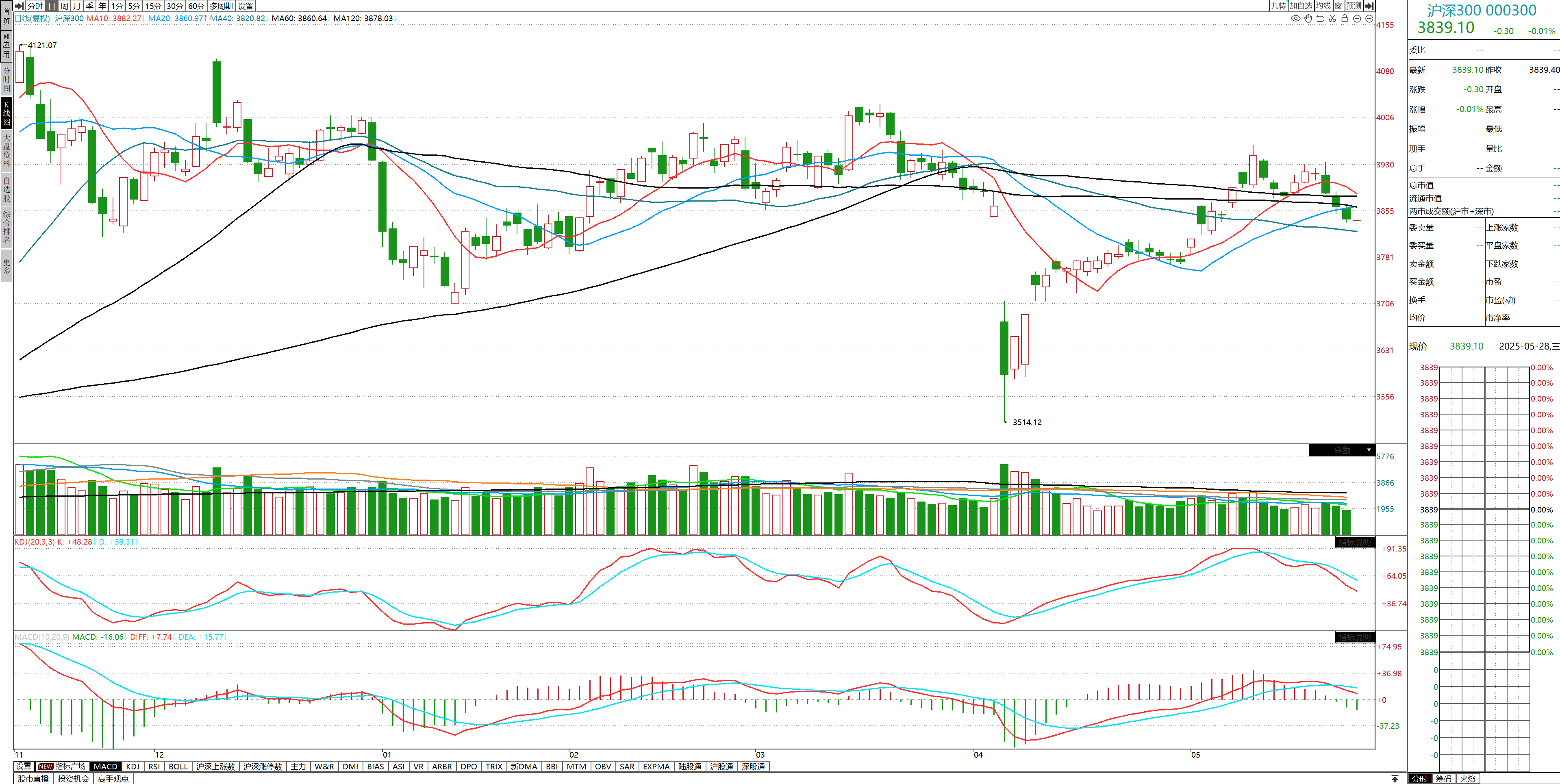Zoom out with the minus circle icon
This screenshot has width=1560, height=784.
[1369, 18]
